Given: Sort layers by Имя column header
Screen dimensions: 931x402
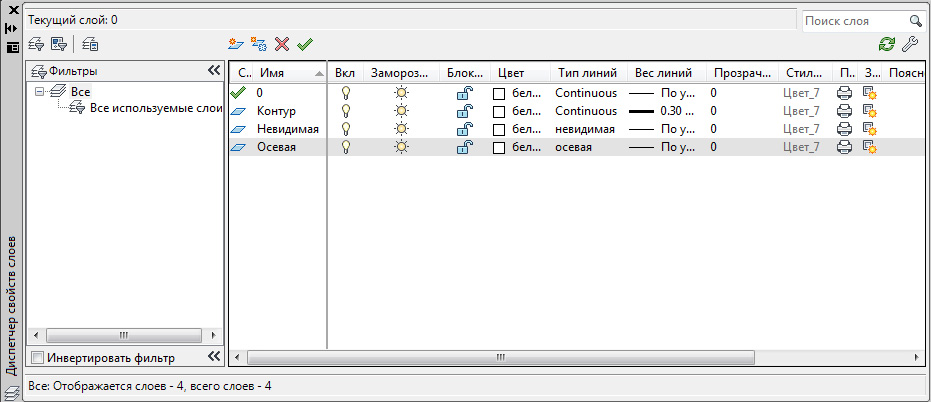Looking at the screenshot, I should coord(285,73).
